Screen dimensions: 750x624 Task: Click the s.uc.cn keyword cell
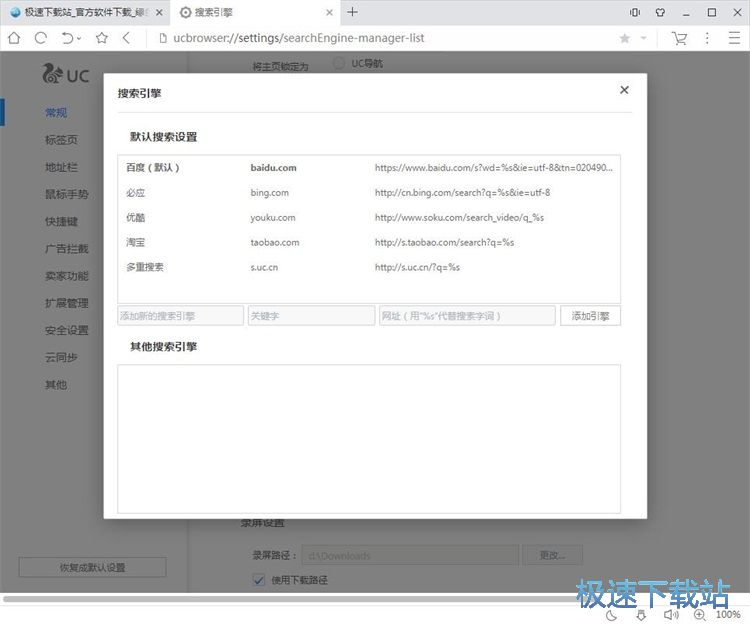click(x=264, y=267)
